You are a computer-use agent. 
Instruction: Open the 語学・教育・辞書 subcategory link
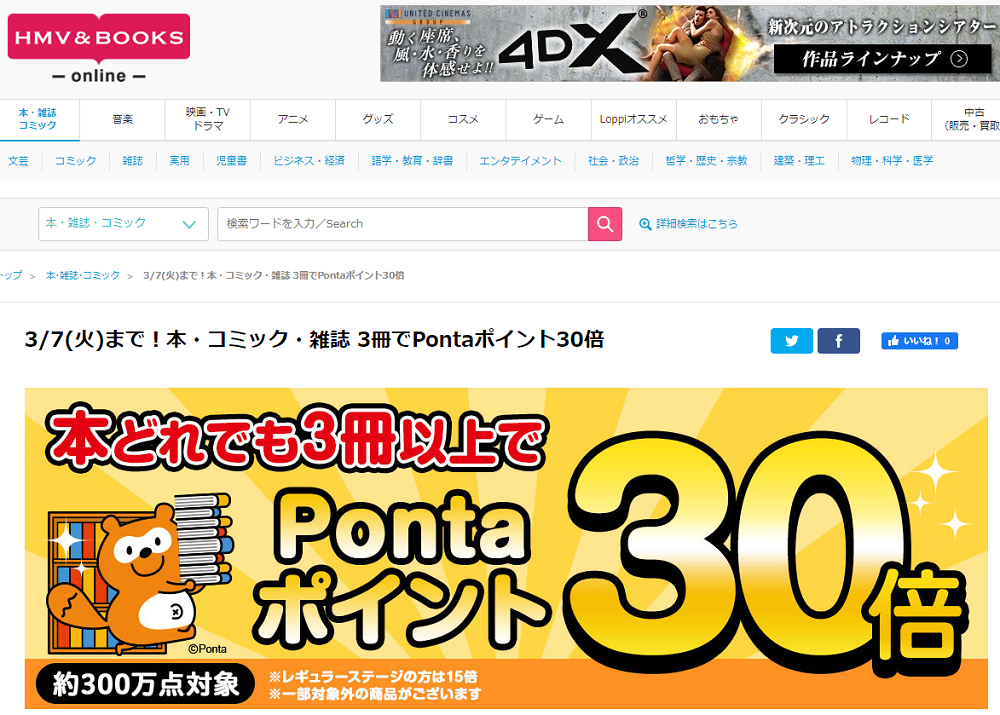tap(413, 161)
